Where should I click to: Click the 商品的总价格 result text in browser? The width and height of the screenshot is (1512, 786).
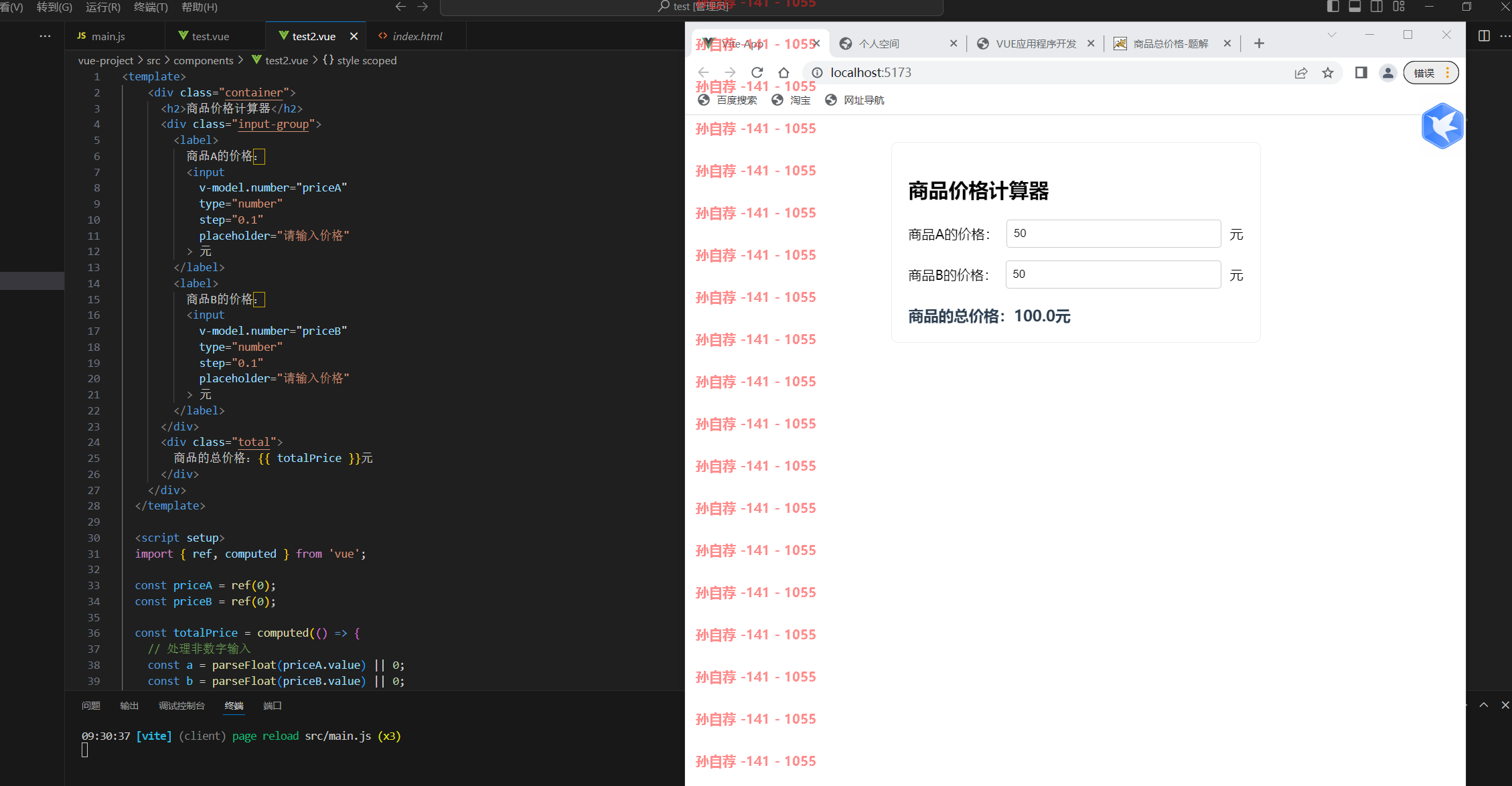tap(989, 316)
